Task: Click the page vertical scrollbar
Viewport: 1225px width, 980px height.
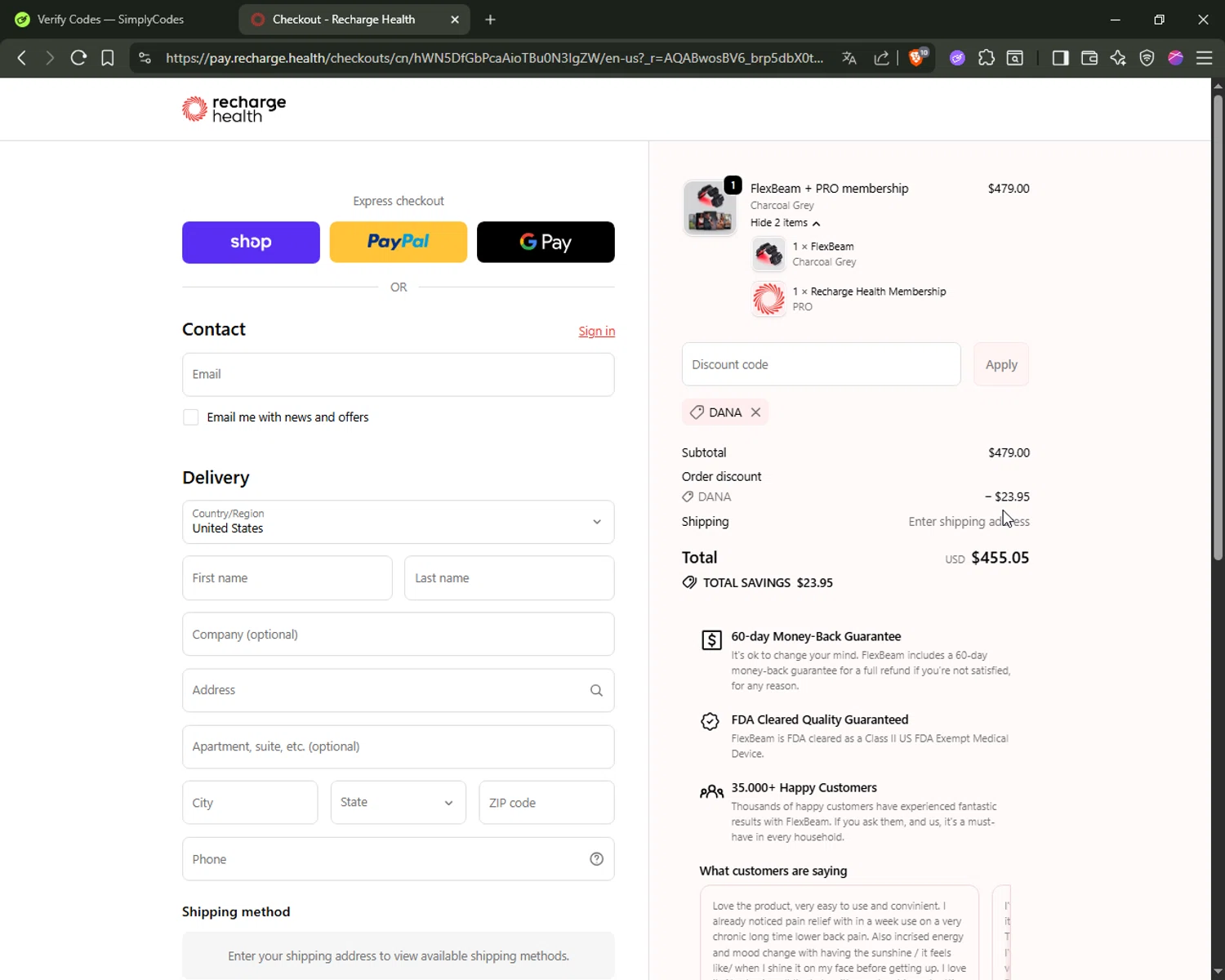Action: tap(1218, 327)
